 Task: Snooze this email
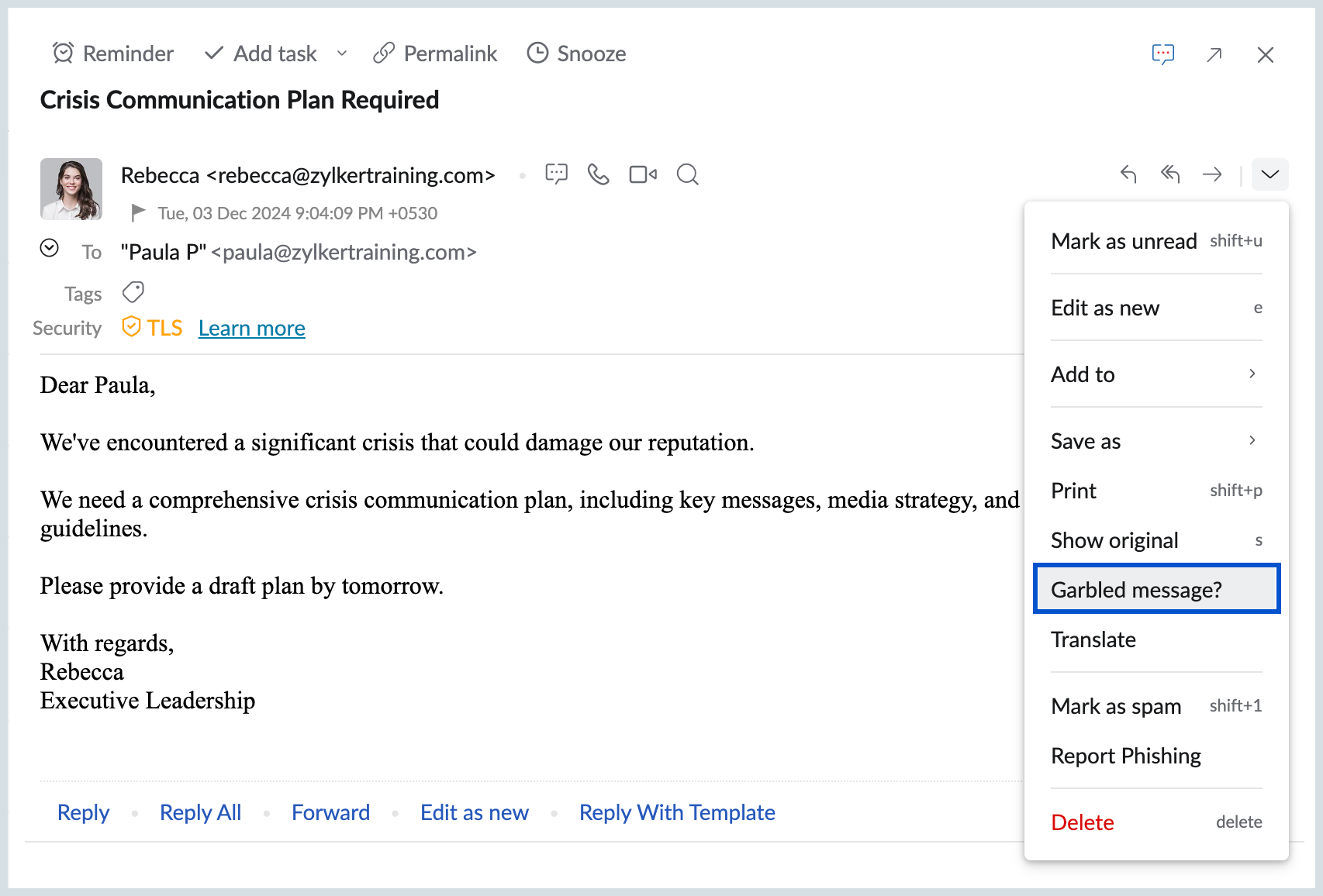coord(576,53)
